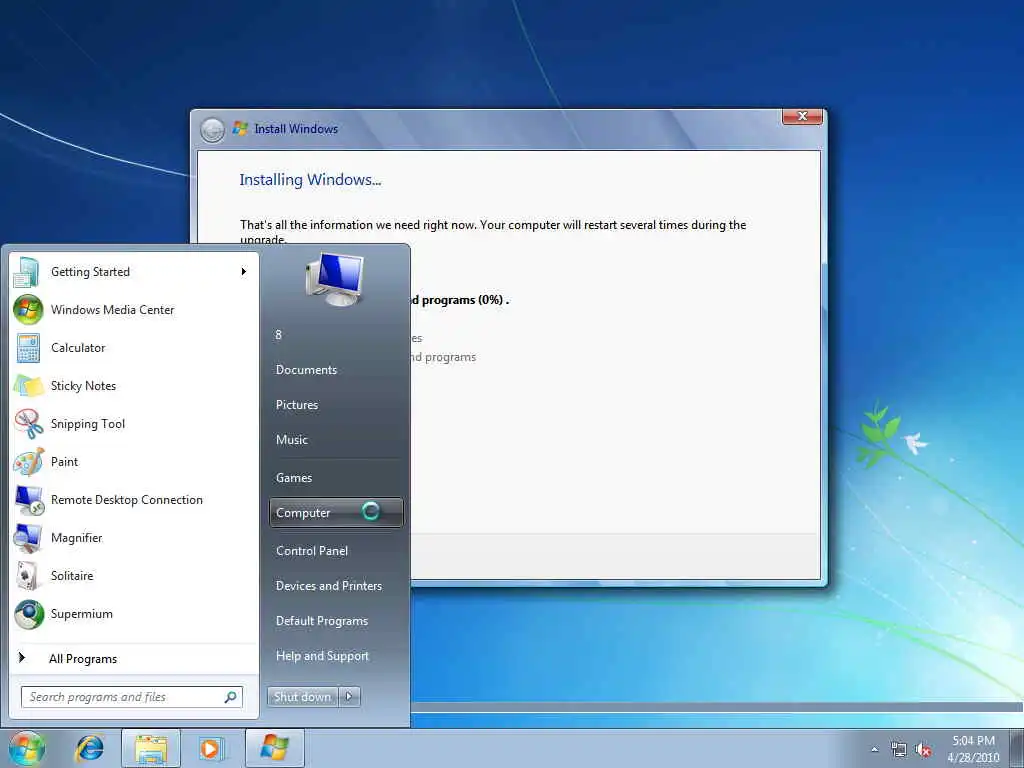The image size is (1024, 768).
Task: Launch the Supermium browser icon
Action: tap(29, 614)
